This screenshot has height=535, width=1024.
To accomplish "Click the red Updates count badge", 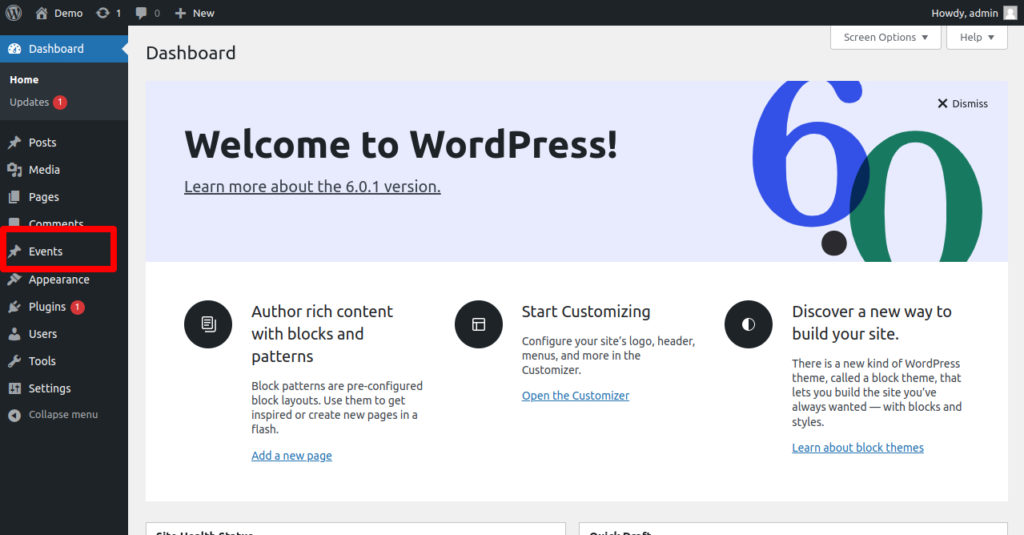I will [x=60, y=102].
